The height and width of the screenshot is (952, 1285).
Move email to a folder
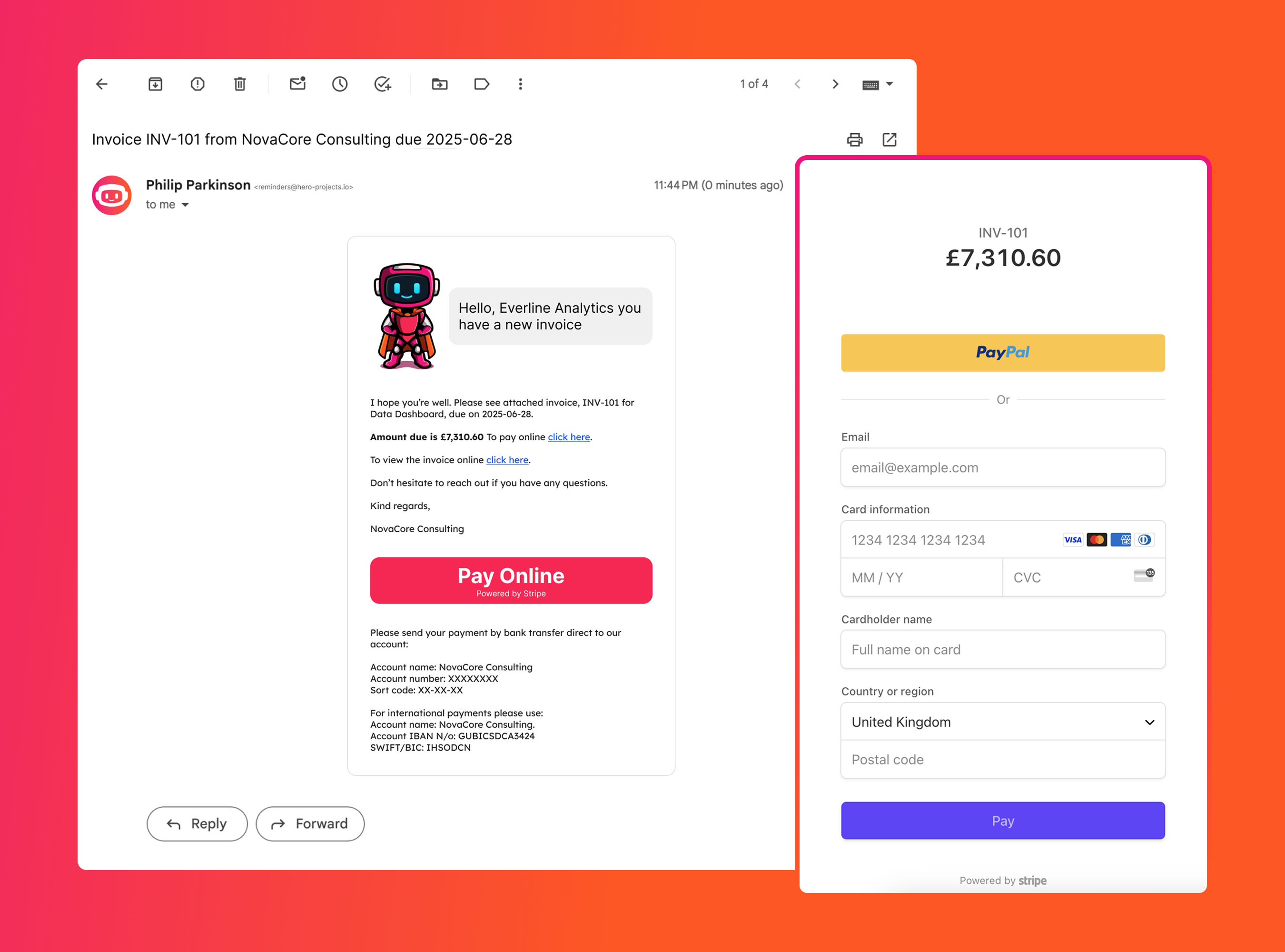click(x=440, y=84)
